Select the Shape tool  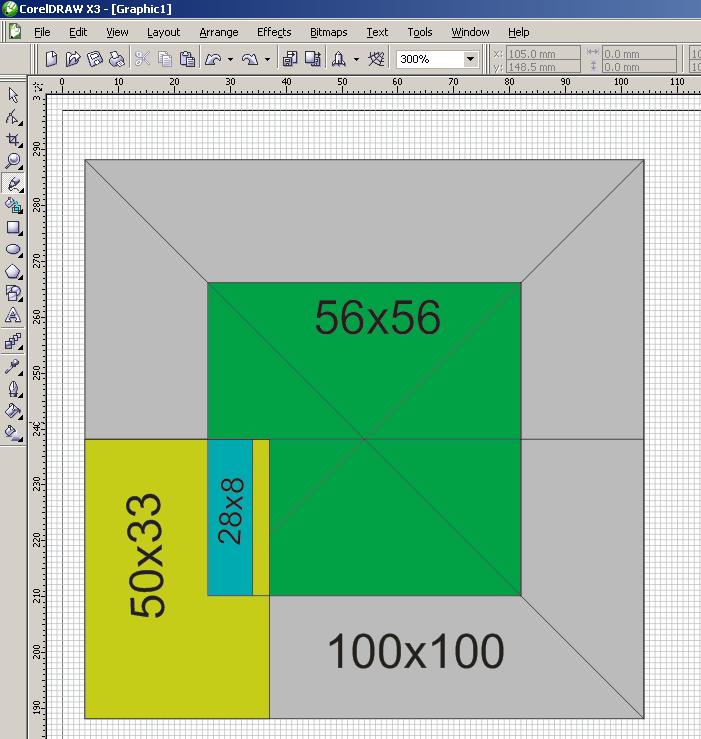click(x=13, y=117)
